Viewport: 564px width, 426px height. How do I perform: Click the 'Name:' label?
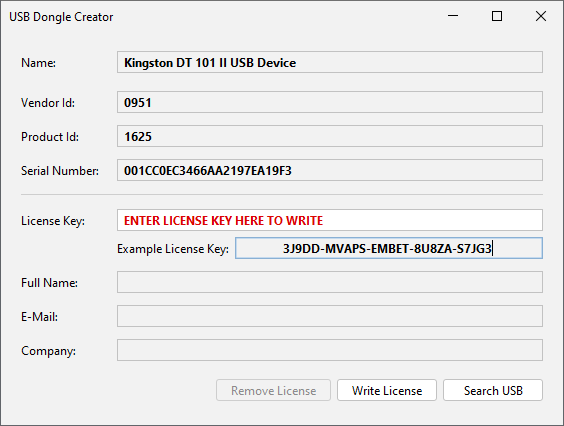point(38,63)
